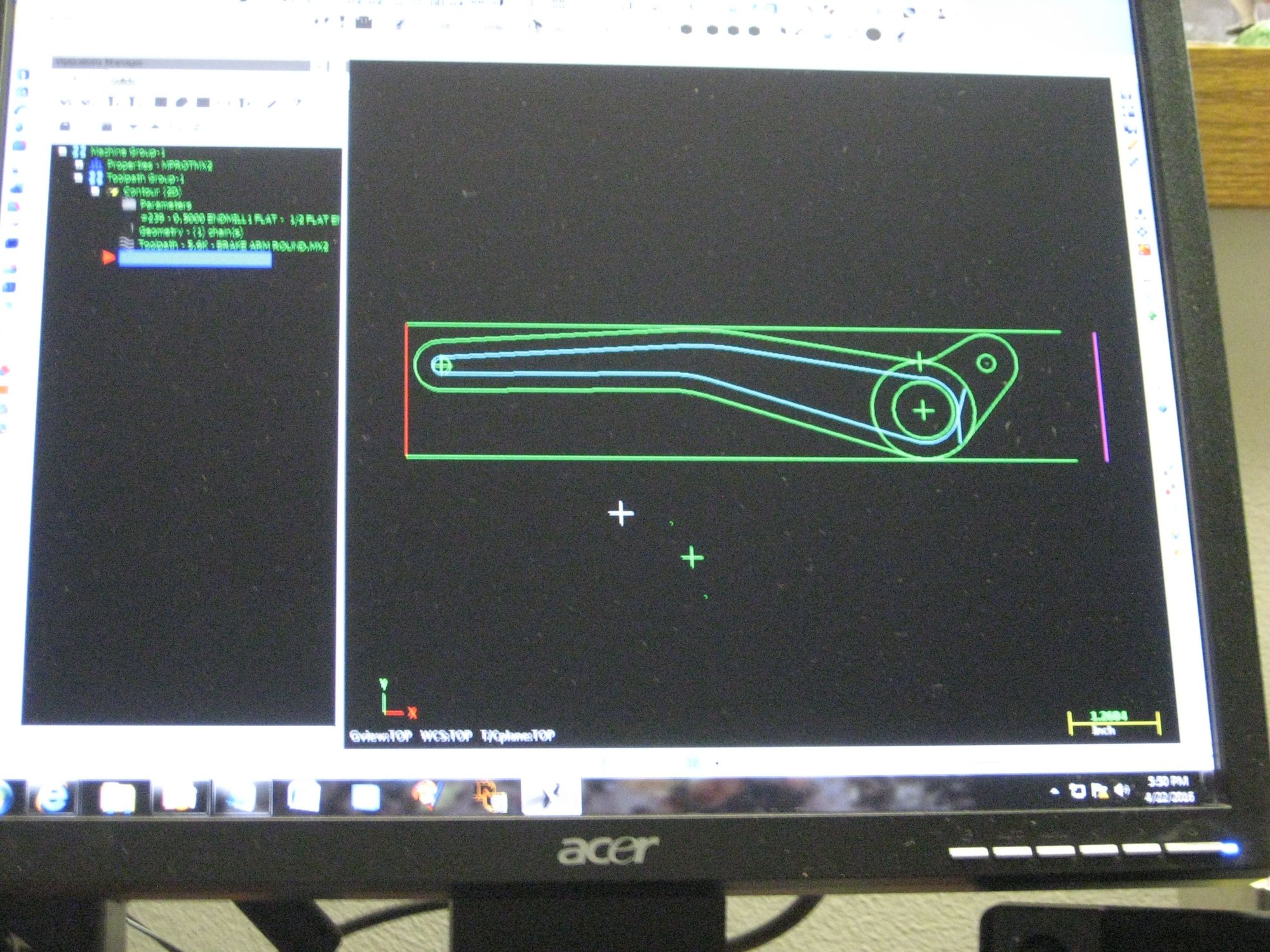Collapse the Contour (2D) operation node
The width and height of the screenshot is (1270, 952).
point(95,191)
